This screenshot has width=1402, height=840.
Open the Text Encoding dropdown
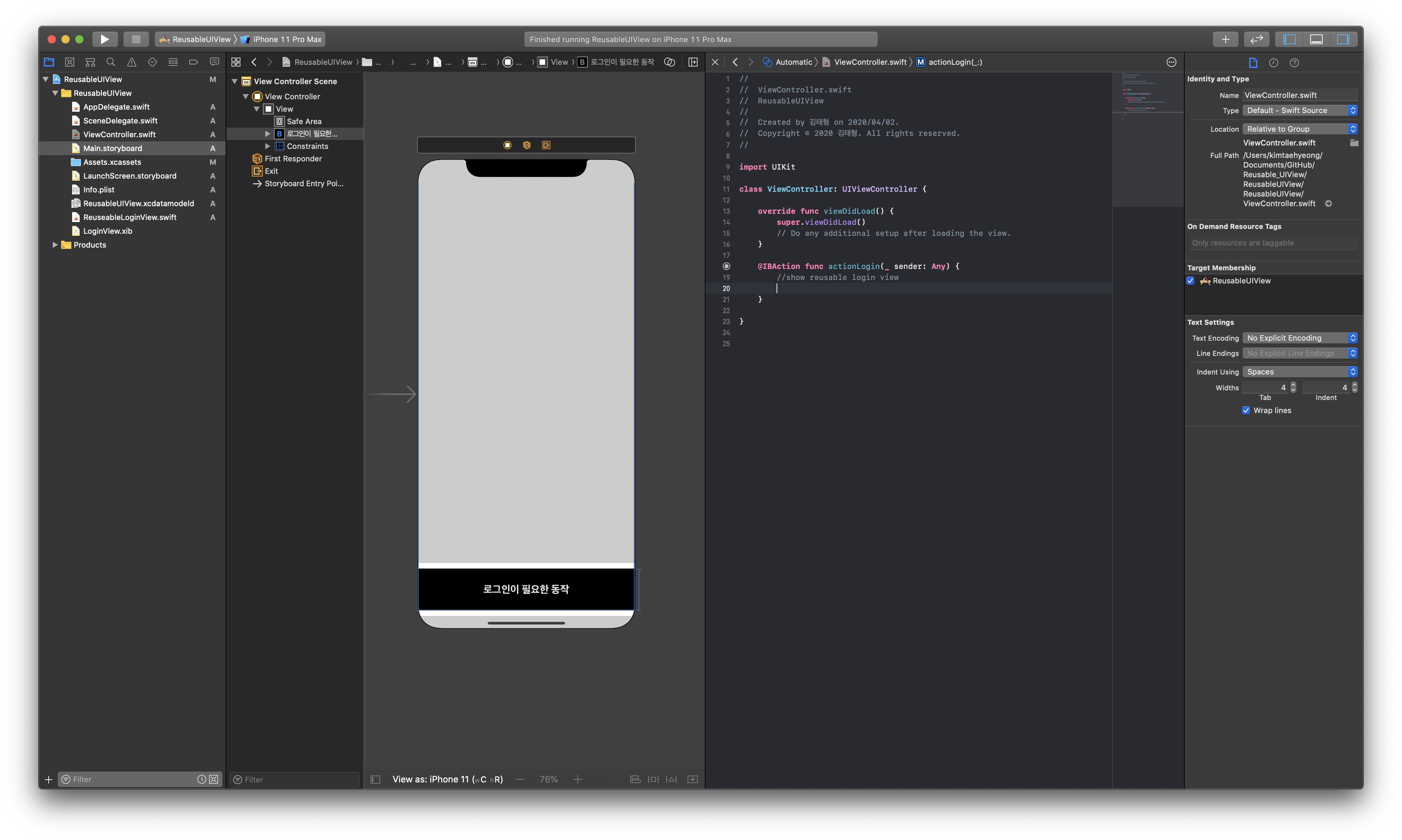tap(1300, 338)
